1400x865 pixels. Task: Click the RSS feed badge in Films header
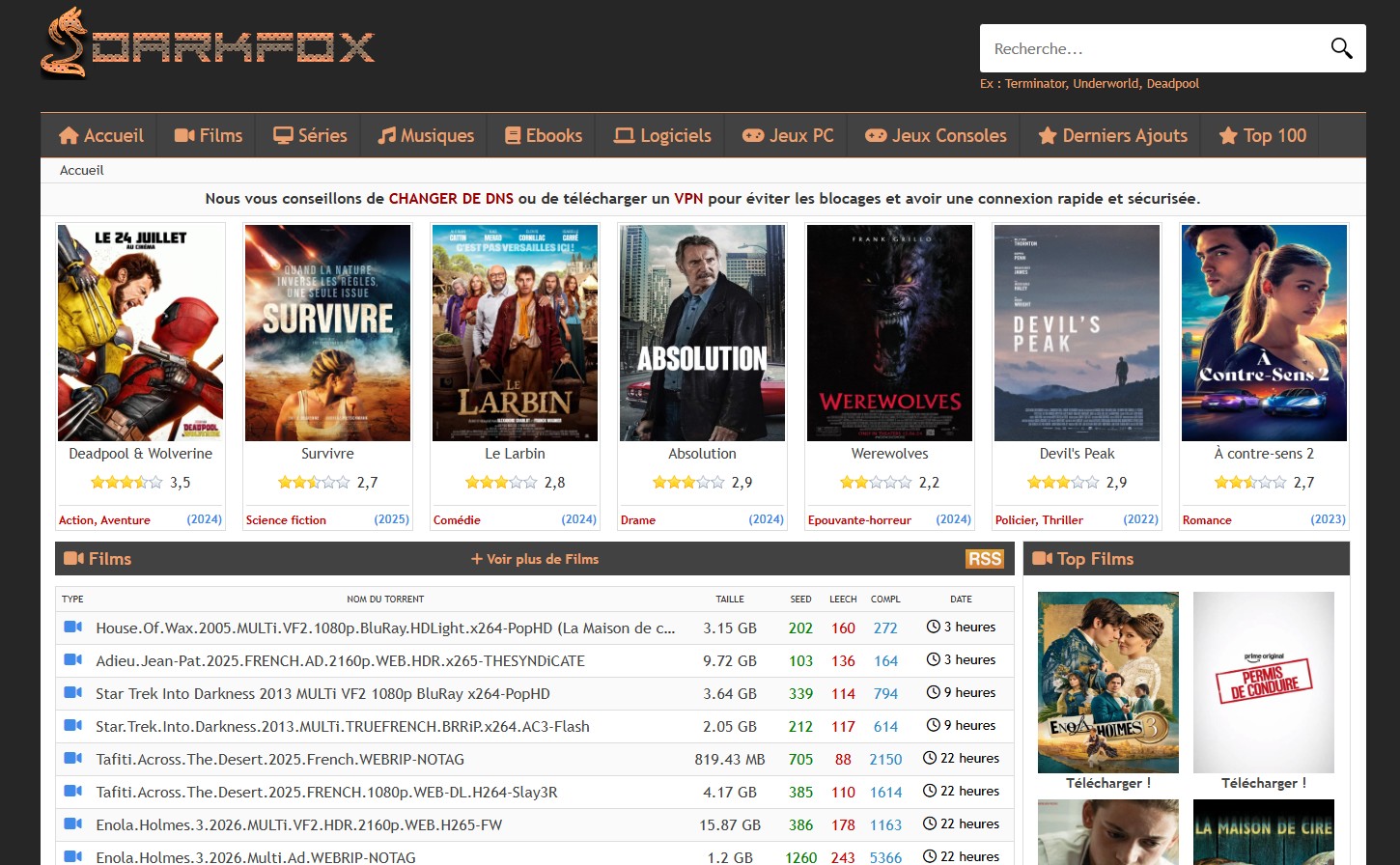tap(985, 559)
